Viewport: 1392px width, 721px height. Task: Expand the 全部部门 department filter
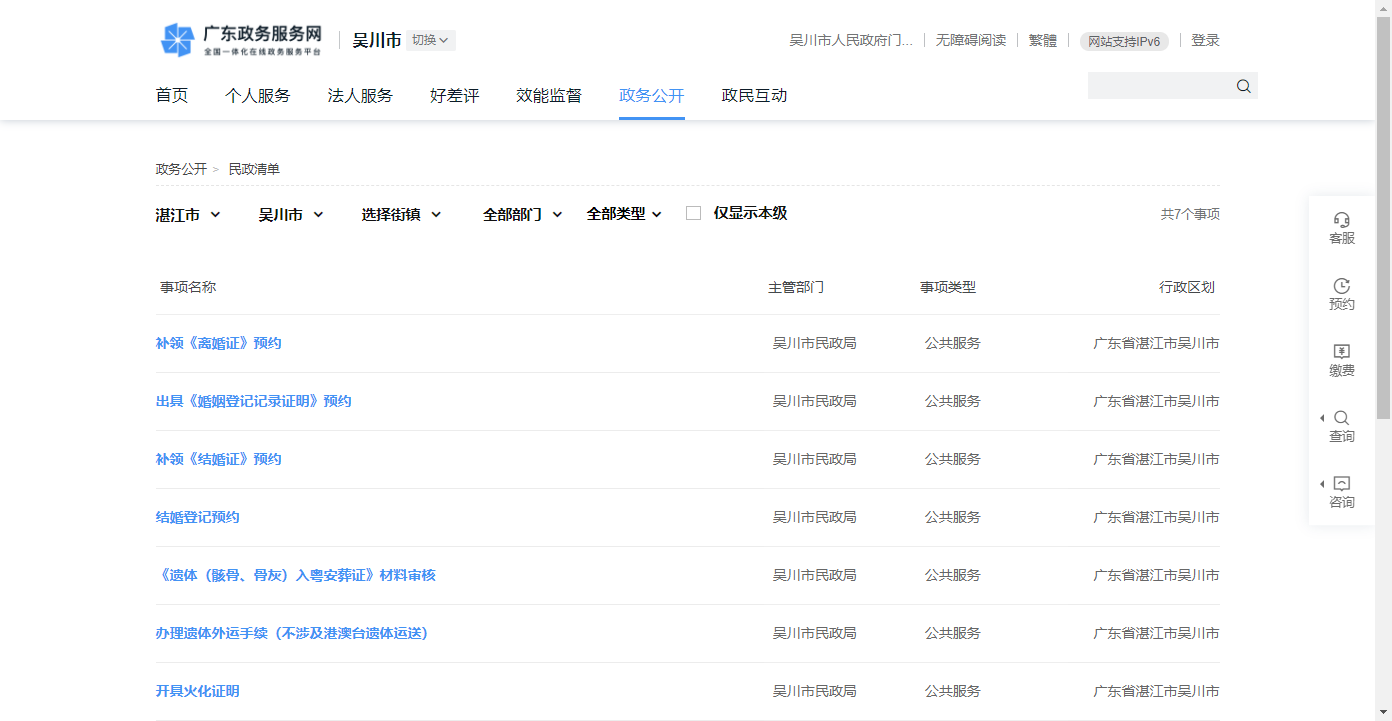(522, 215)
